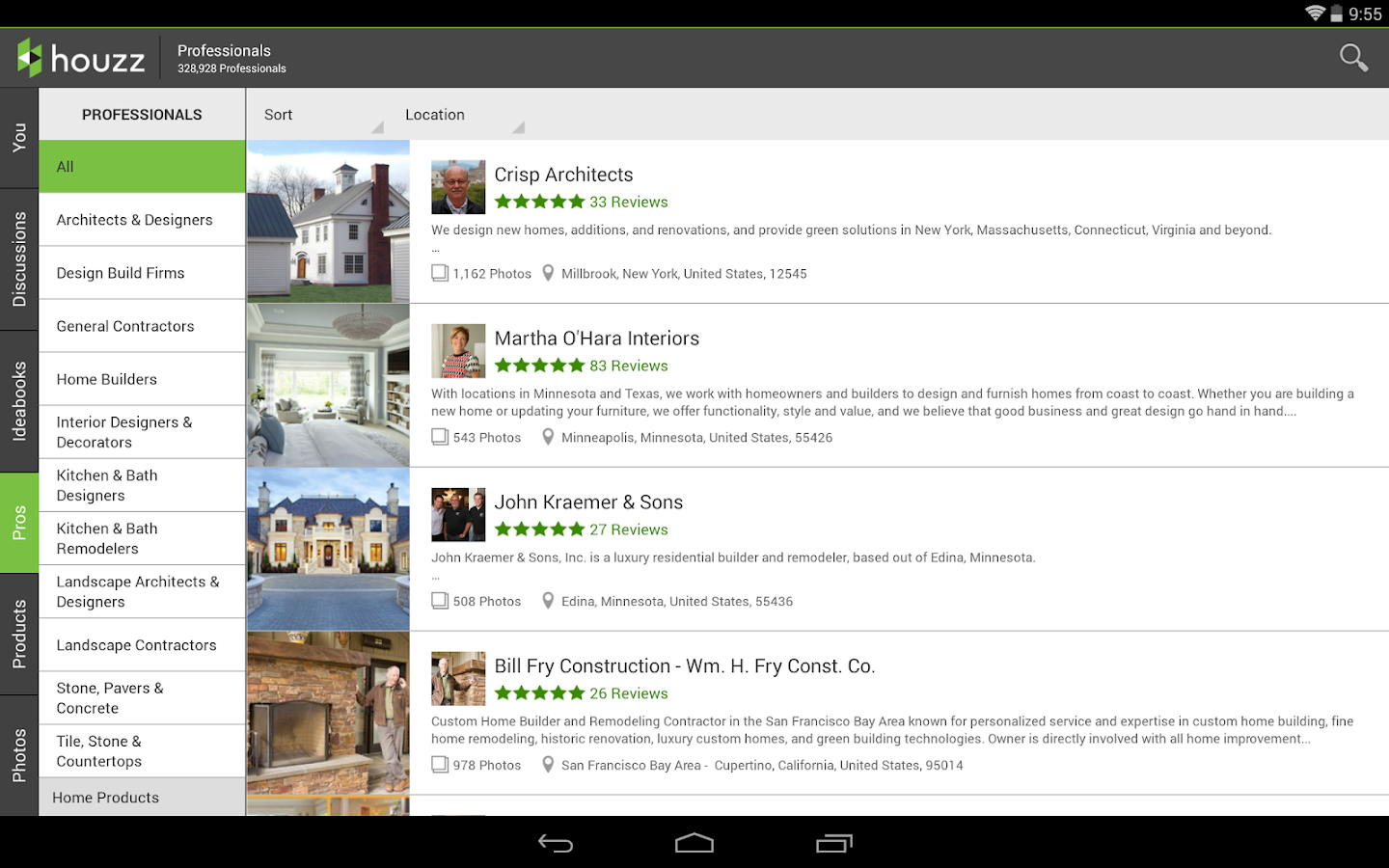Click the photos icon beside 1,162 Photos
1389x868 pixels.
point(440,273)
